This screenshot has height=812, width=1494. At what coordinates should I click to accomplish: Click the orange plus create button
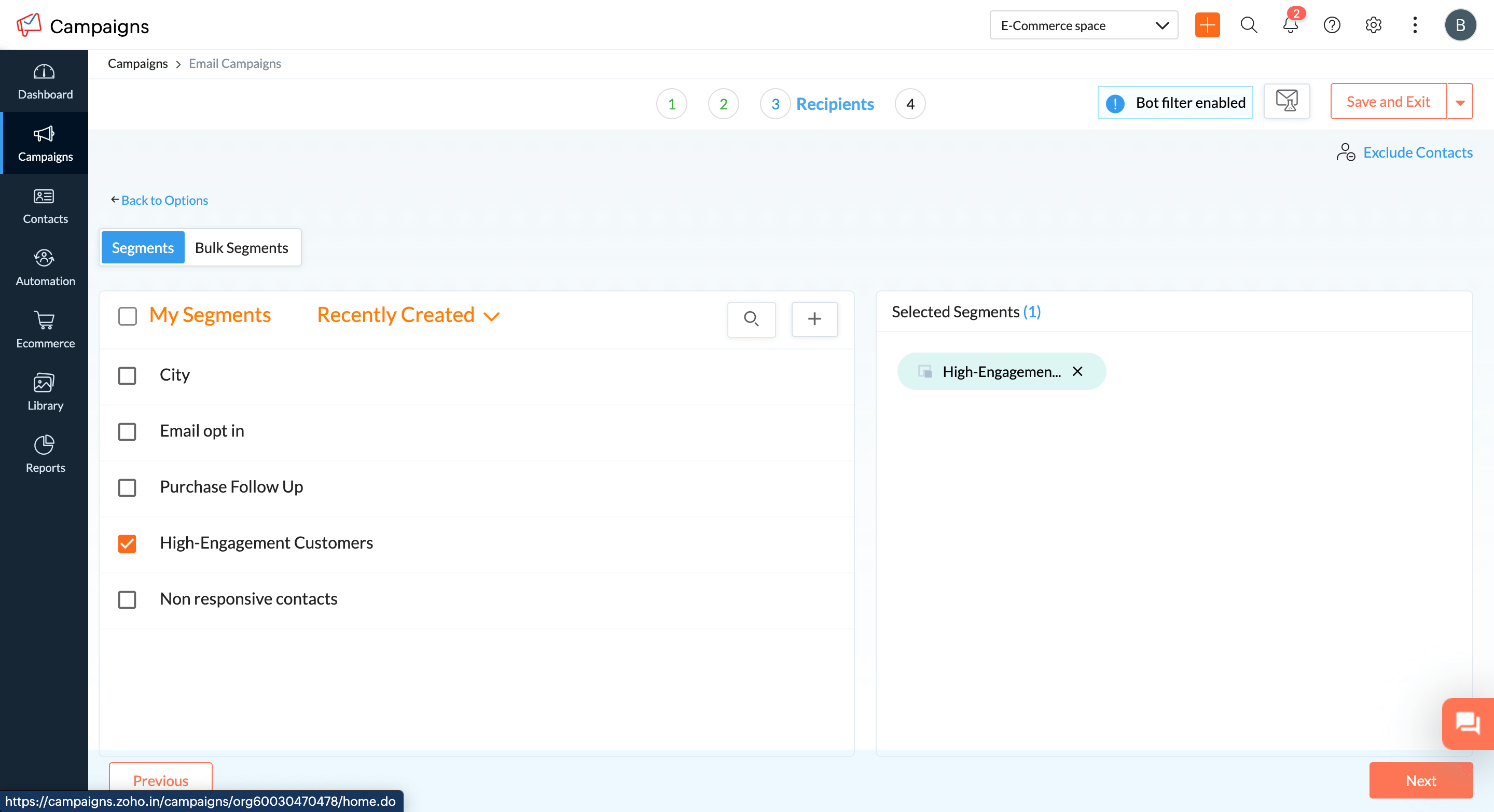[x=1207, y=25]
